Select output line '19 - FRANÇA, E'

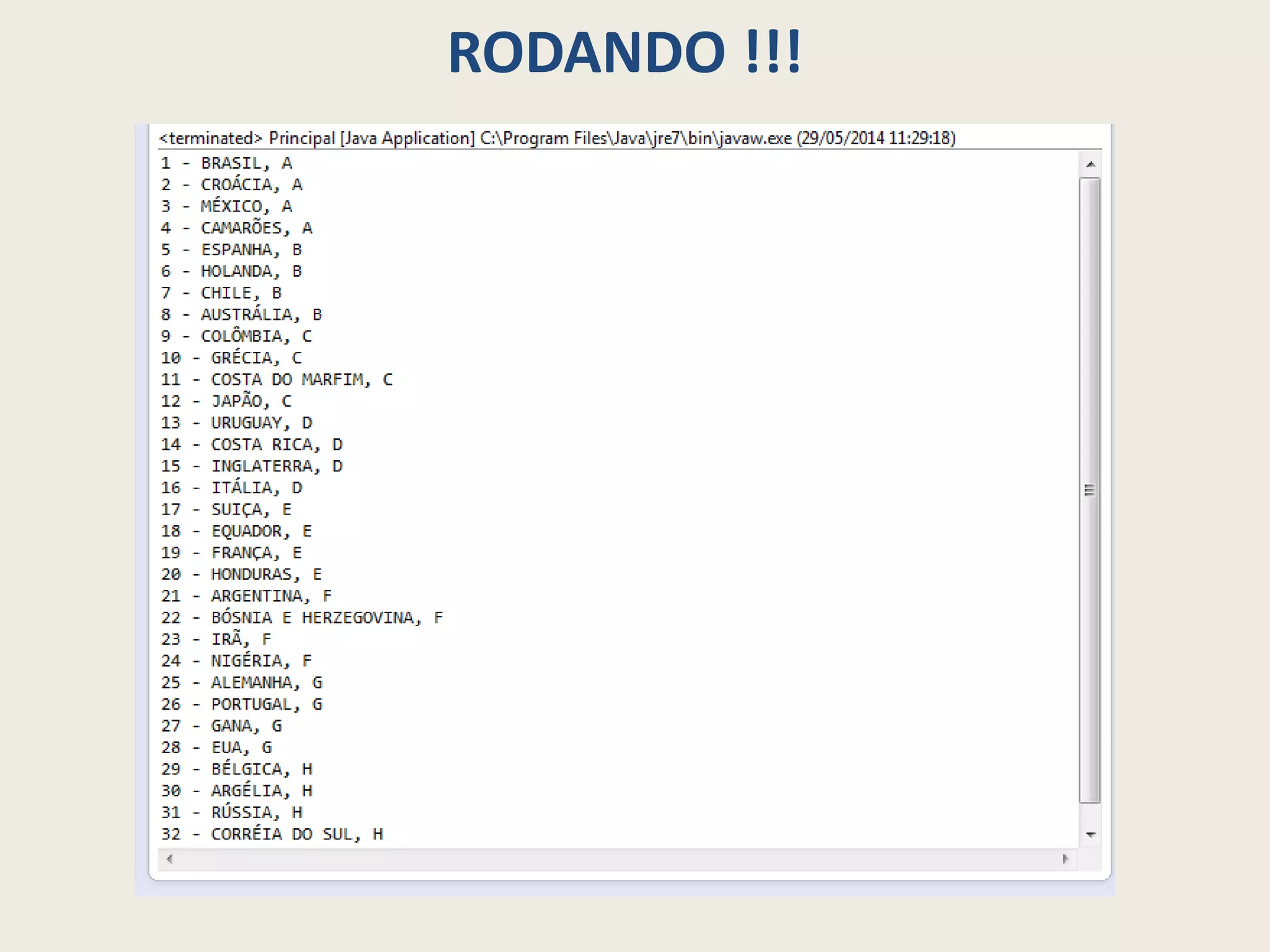point(231,553)
